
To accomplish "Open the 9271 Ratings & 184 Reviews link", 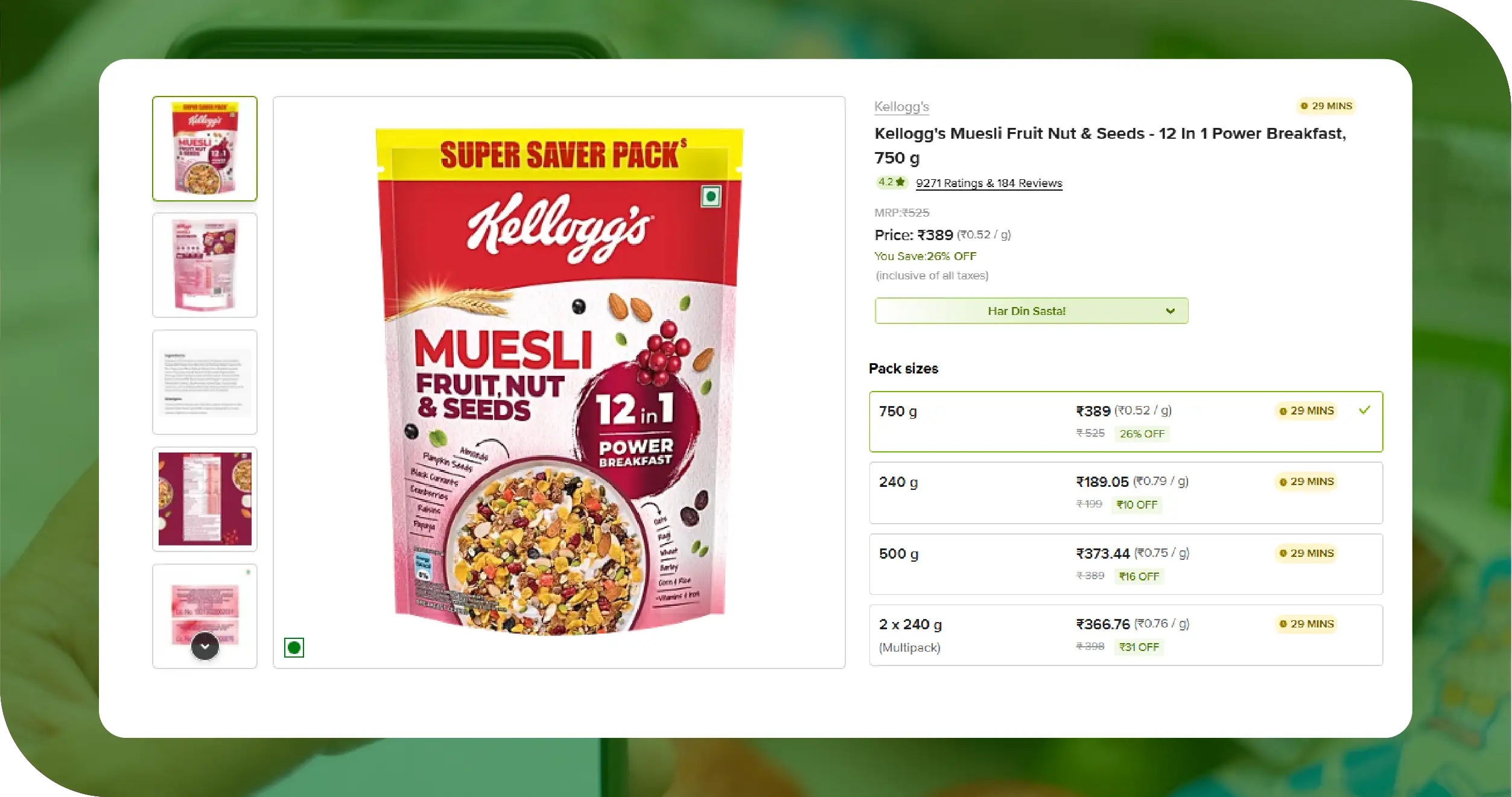I will [989, 183].
